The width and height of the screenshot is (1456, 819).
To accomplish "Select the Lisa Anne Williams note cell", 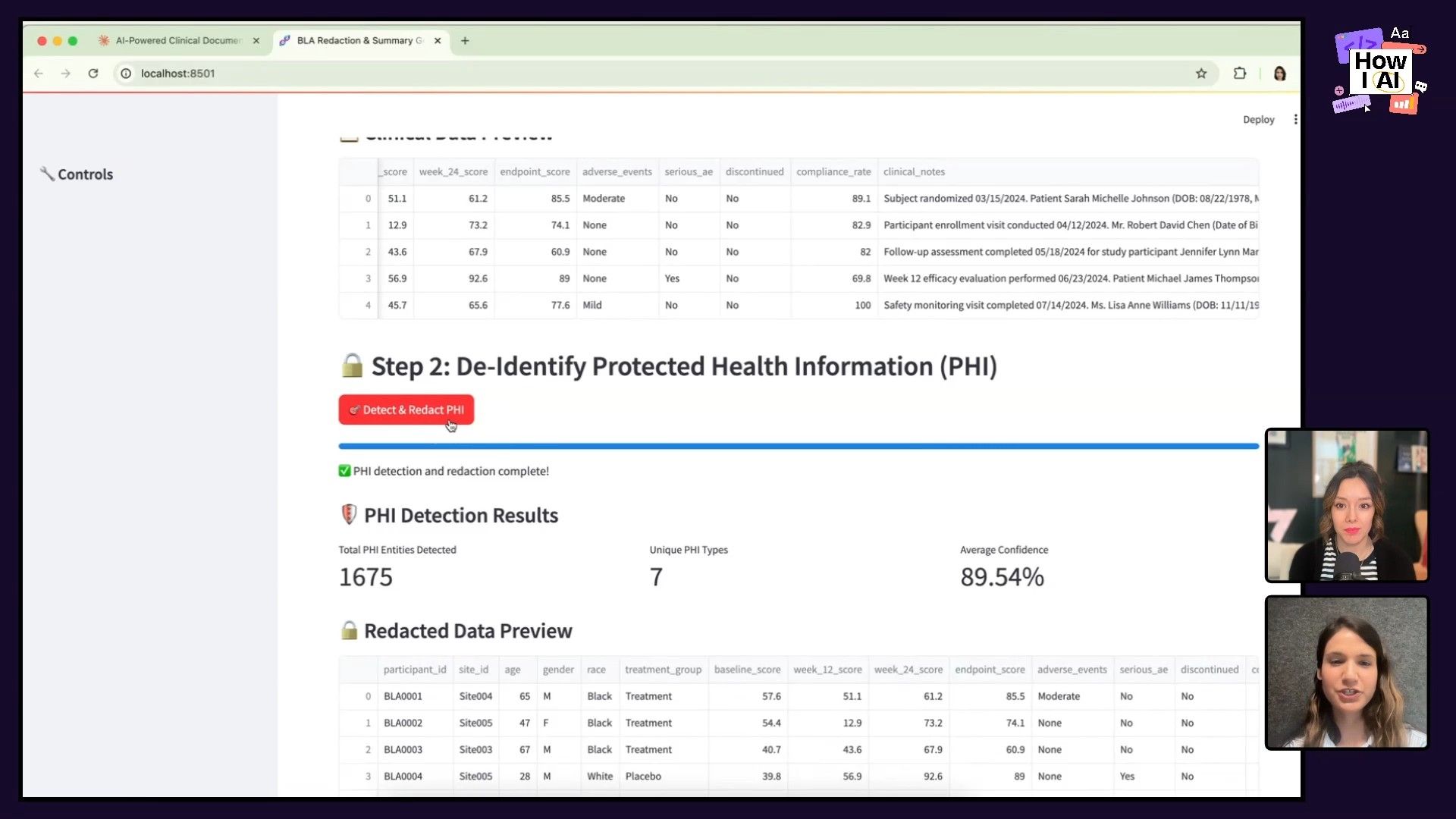I will 1068,305.
